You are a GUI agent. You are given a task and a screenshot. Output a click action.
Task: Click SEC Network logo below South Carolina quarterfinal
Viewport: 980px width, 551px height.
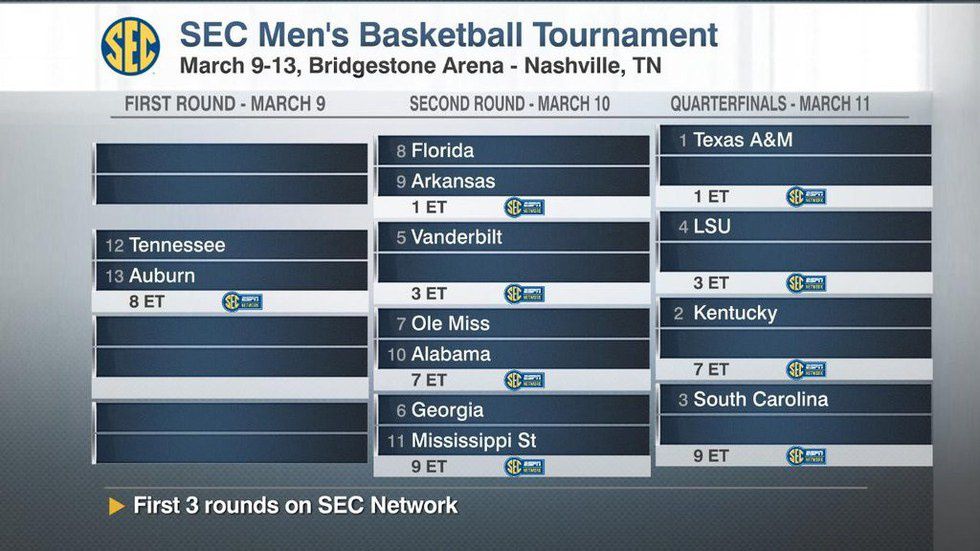[806, 456]
